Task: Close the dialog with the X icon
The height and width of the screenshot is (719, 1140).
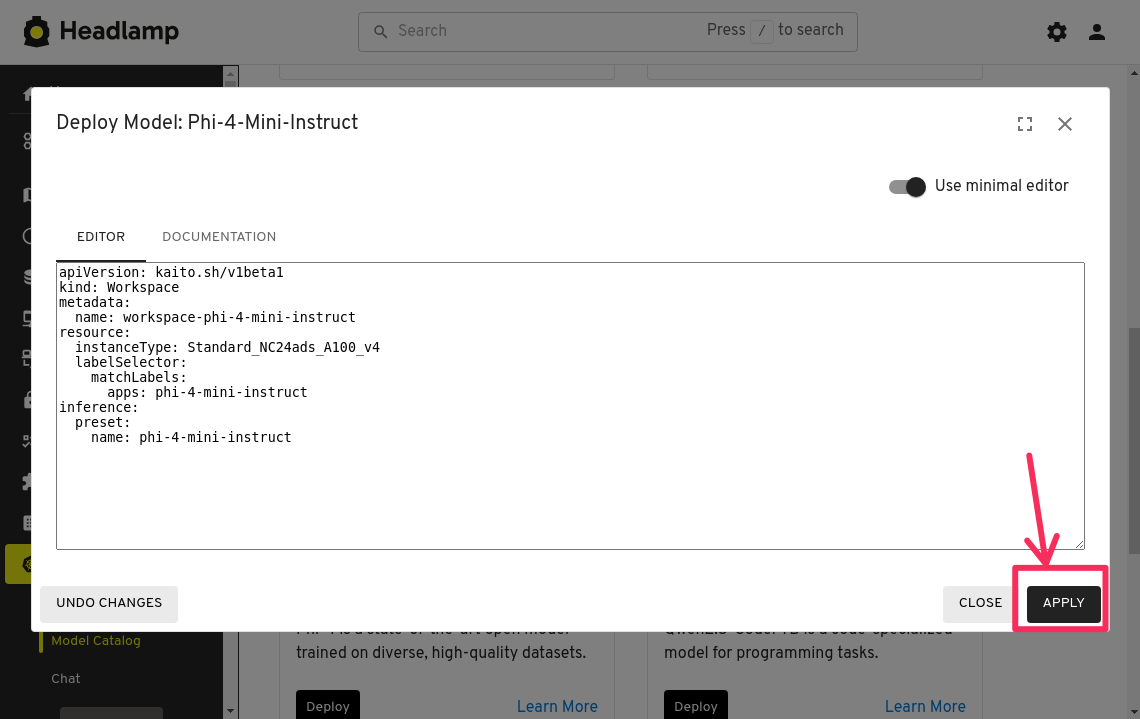Action: pyautogui.click(x=1065, y=124)
